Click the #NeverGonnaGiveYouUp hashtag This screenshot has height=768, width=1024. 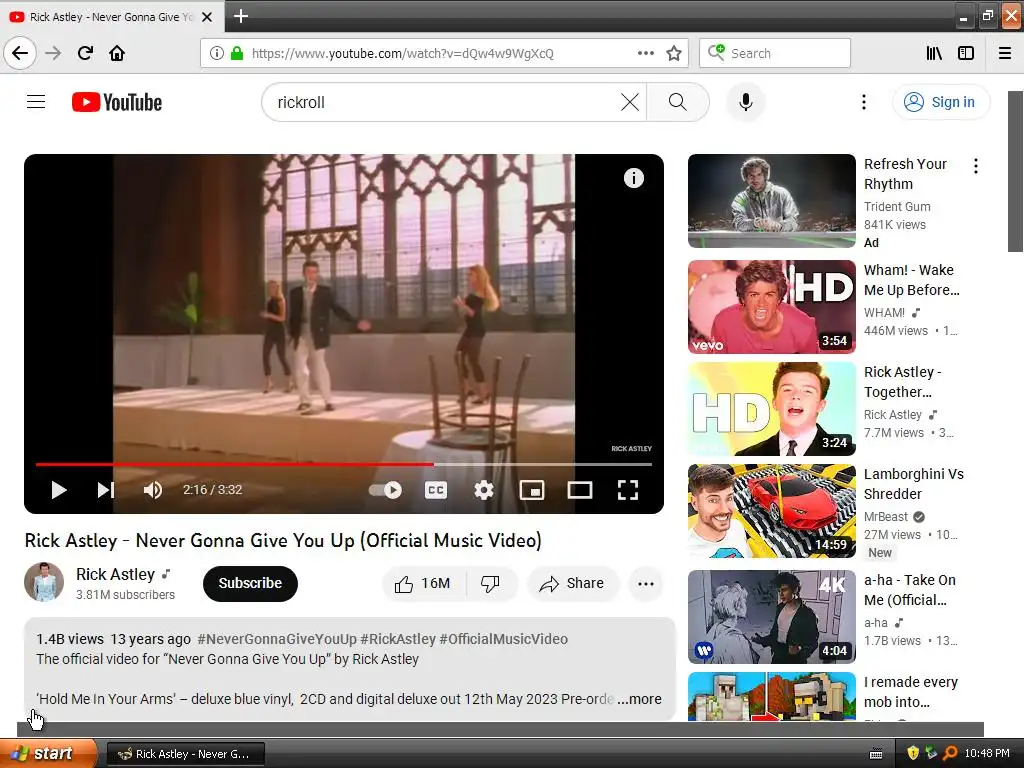[x=277, y=639]
